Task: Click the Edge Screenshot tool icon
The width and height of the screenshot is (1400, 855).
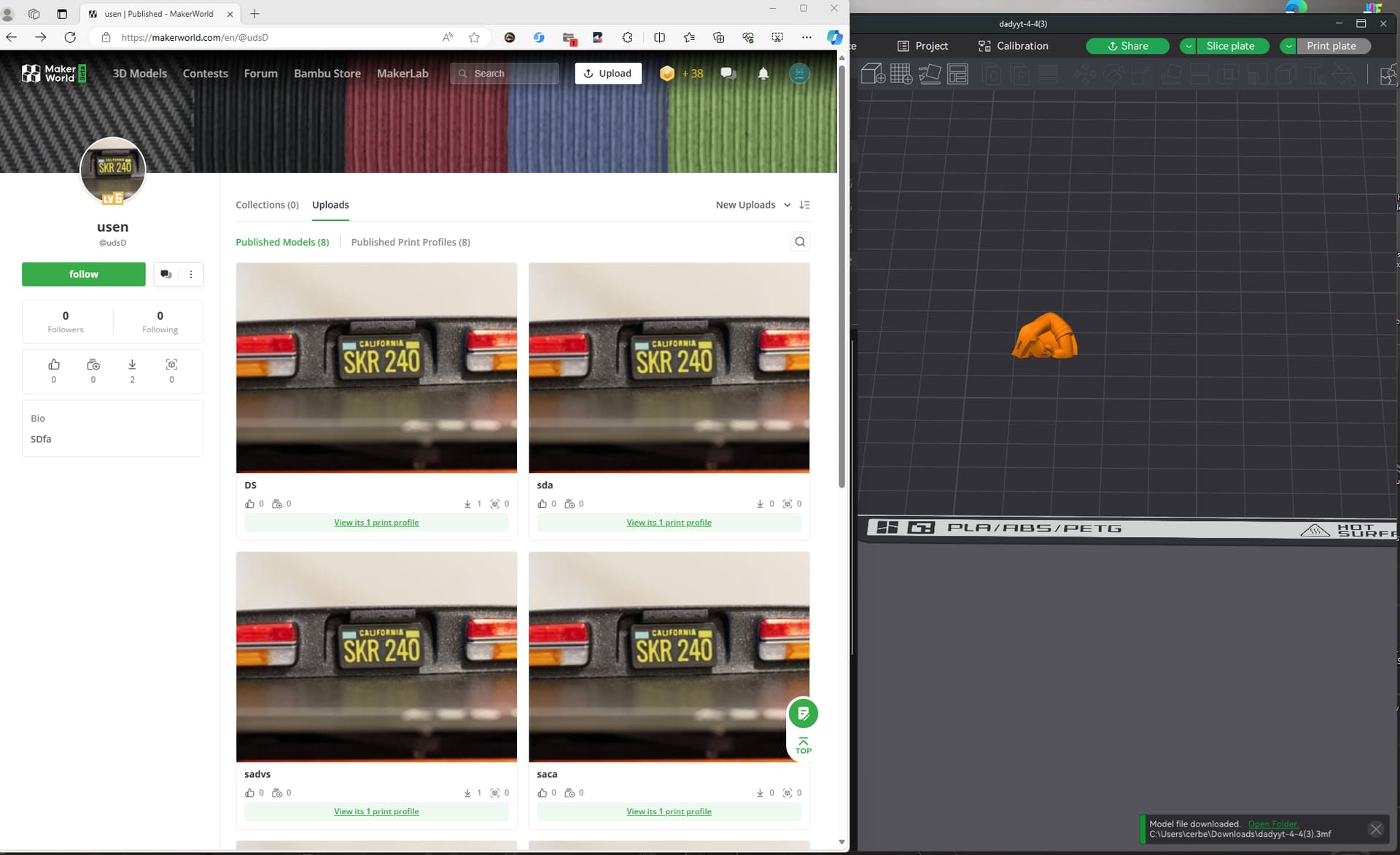Action: 777,37
